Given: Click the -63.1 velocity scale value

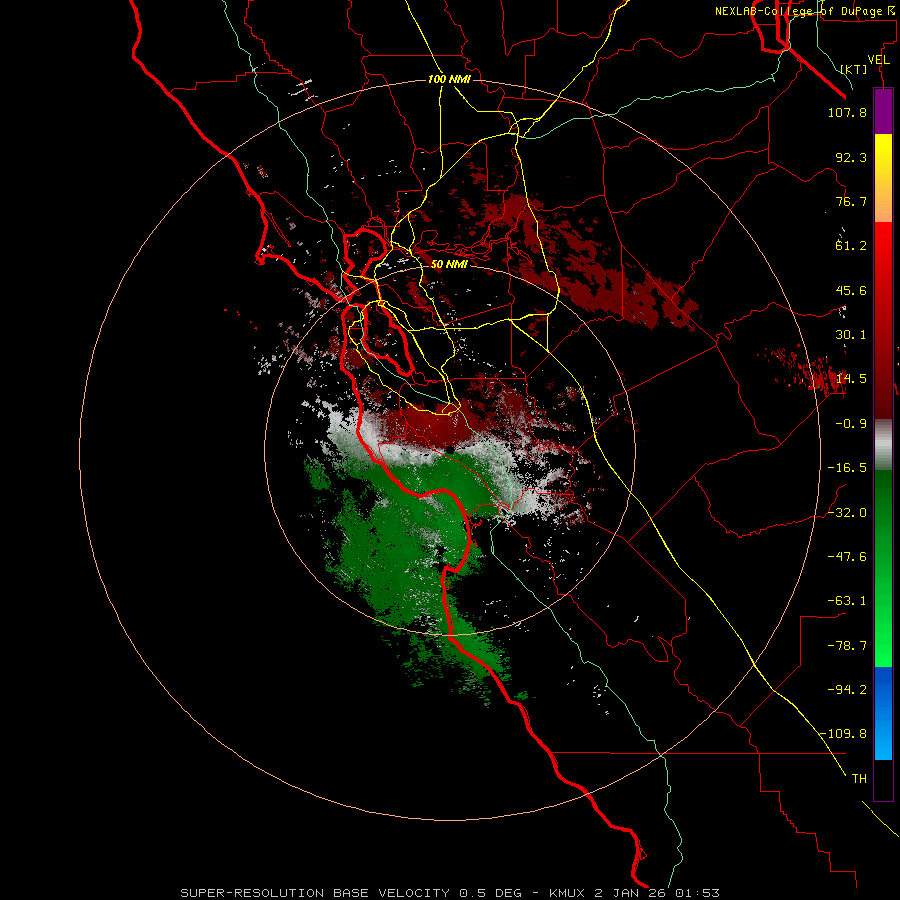Looking at the screenshot, I should pyautogui.click(x=847, y=601).
